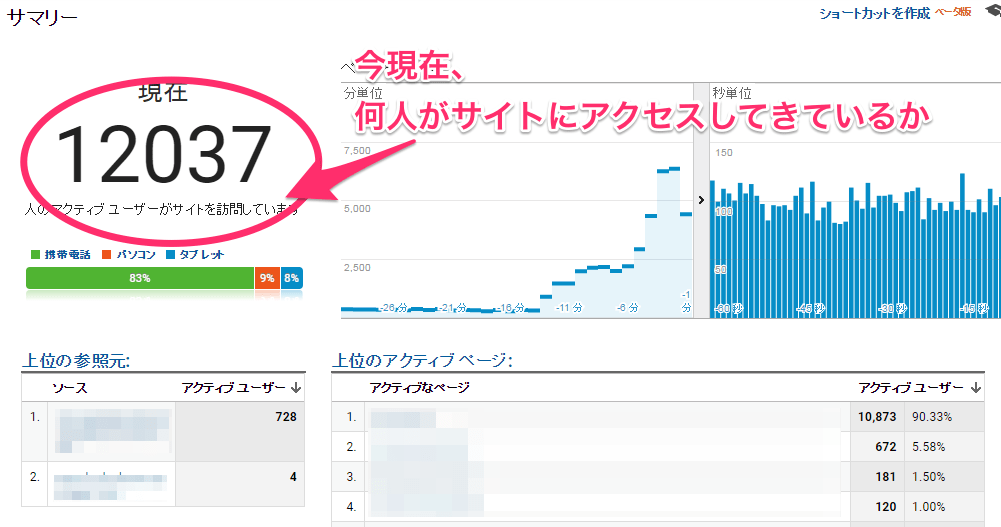Click the orange パソコン legend square

click(107, 255)
